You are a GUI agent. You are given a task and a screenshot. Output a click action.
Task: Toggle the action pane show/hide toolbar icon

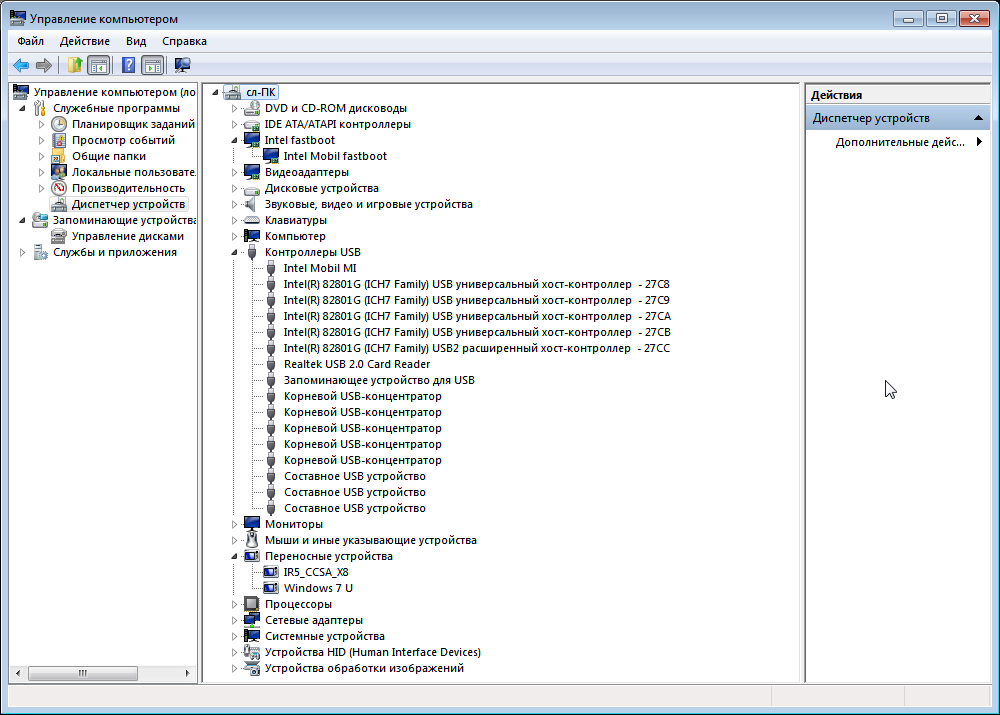pos(152,65)
